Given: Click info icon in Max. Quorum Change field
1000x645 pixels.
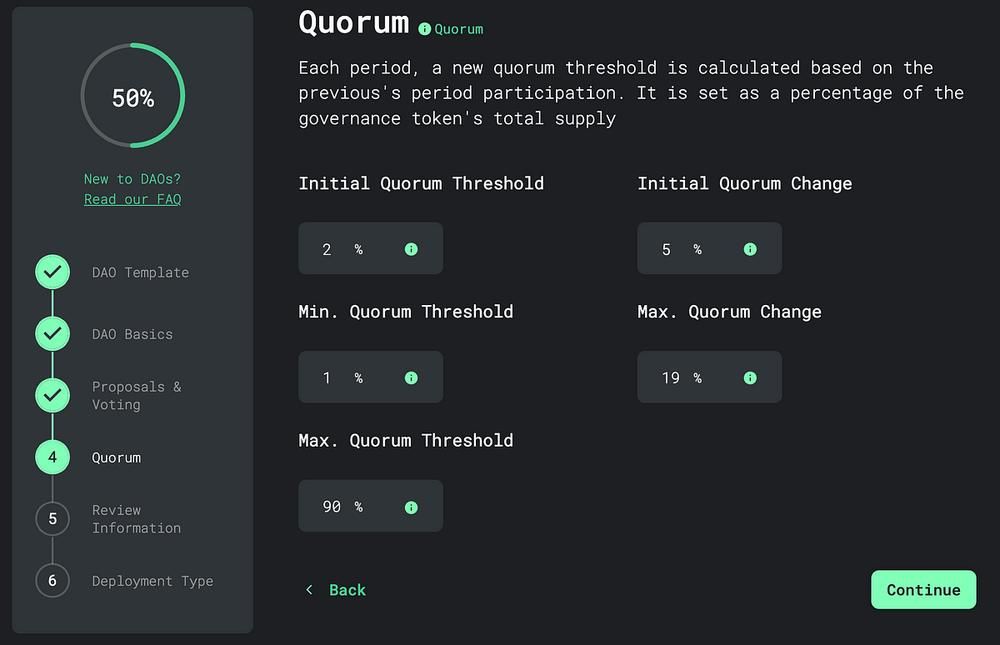Looking at the screenshot, I should [x=750, y=378].
